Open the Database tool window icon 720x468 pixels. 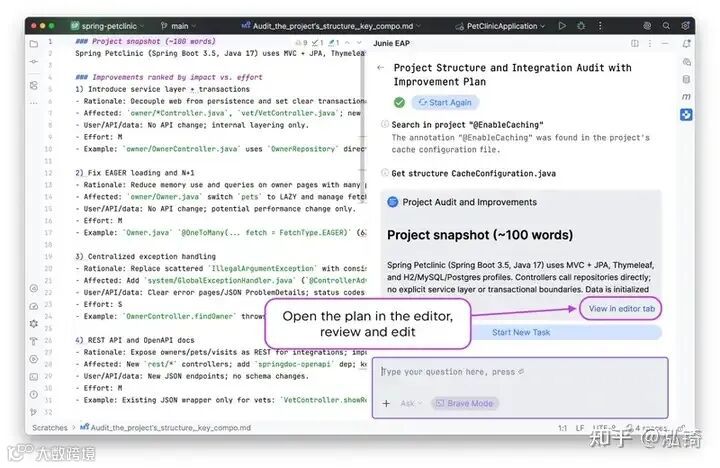(x=686, y=79)
